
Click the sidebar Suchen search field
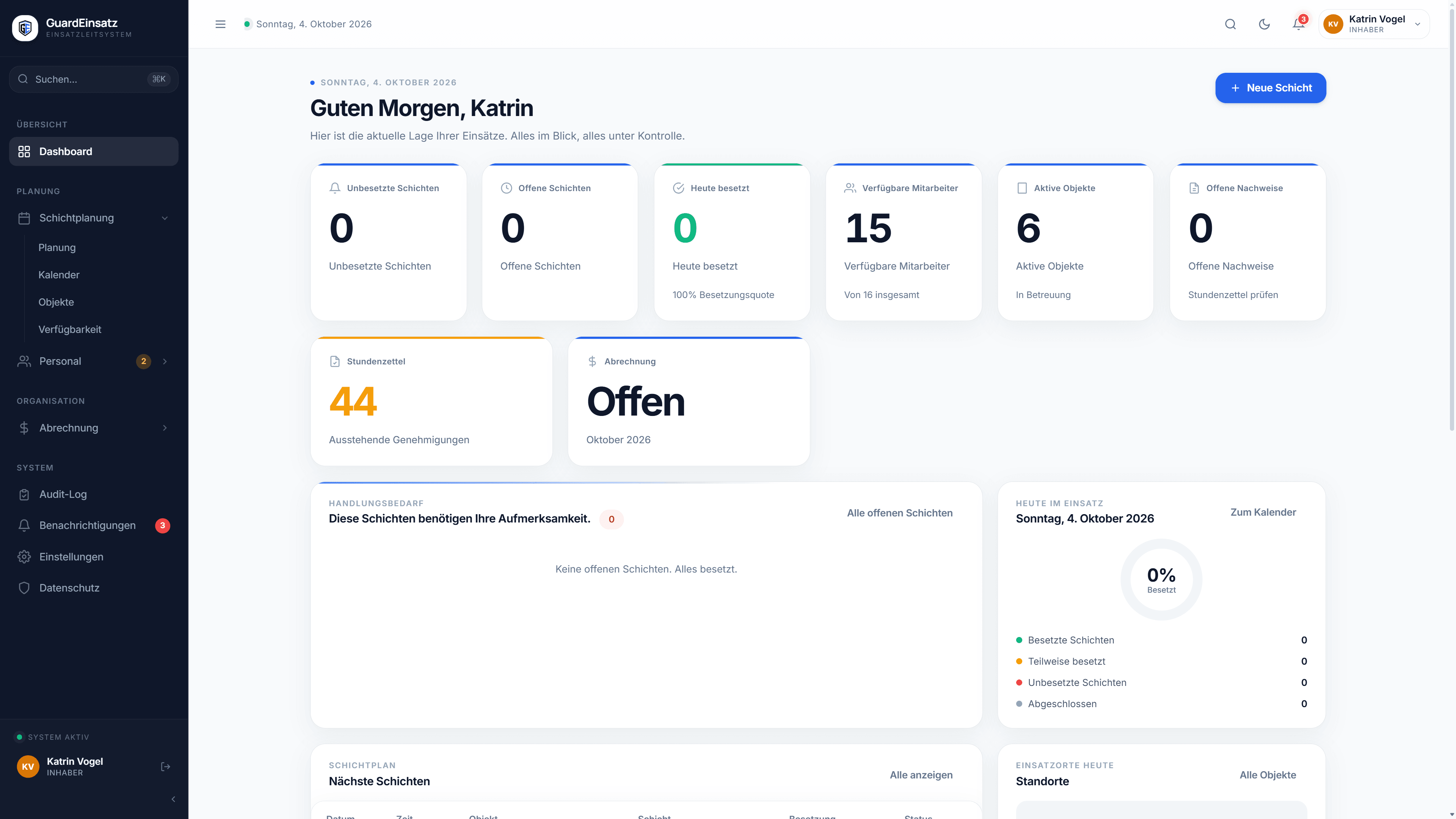94,79
